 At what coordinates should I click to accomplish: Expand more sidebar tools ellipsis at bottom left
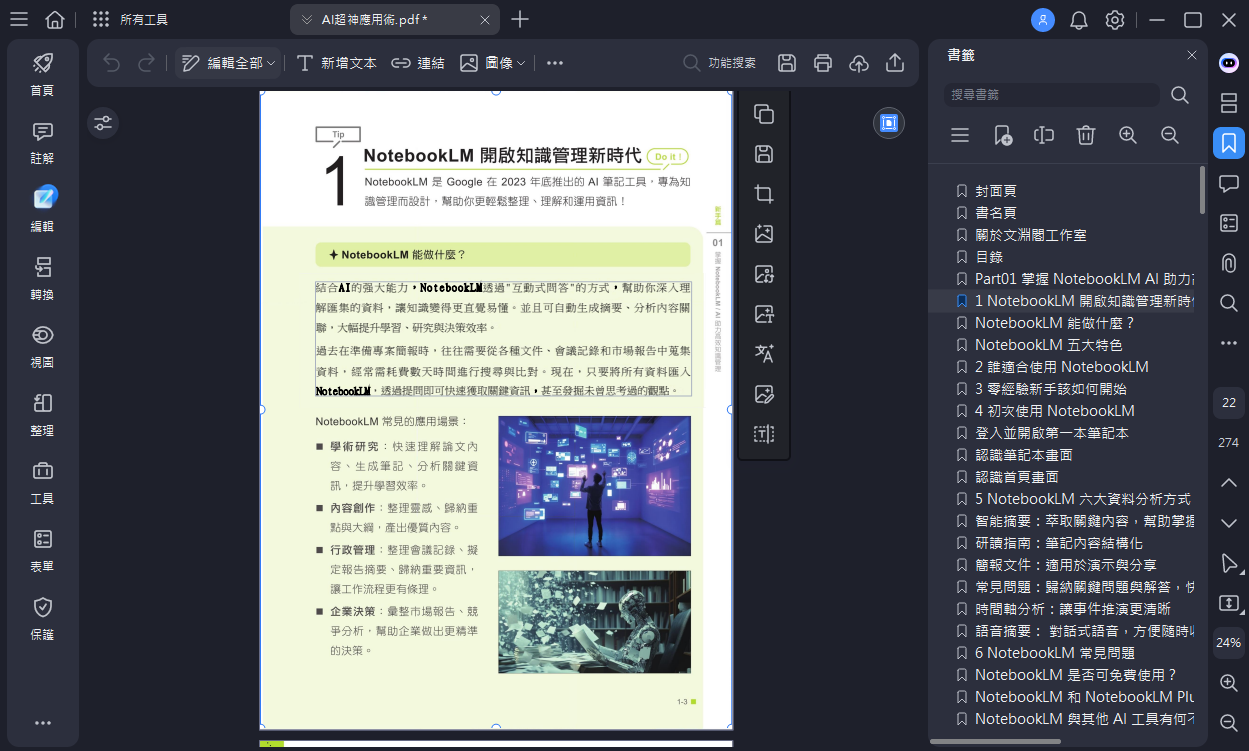coord(42,723)
